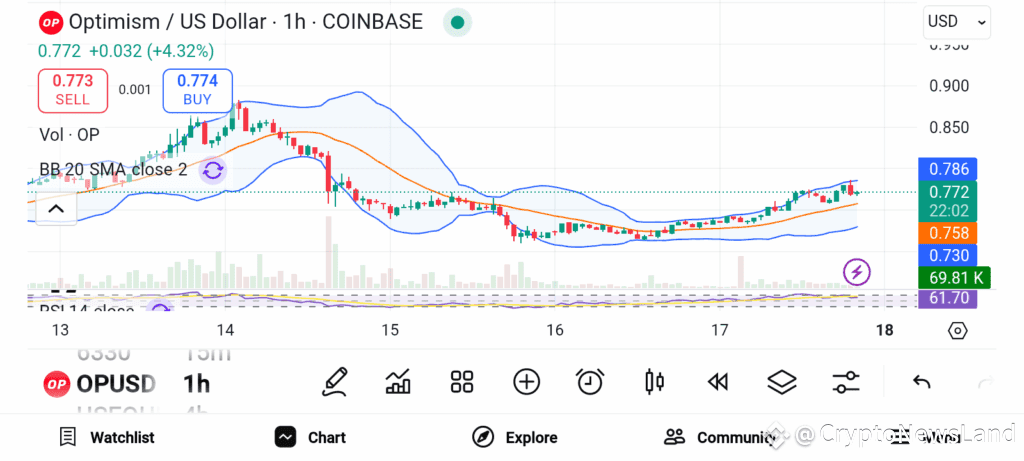Click the purple lightning bolt icon
This screenshot has width=1024, height=461.
click(857, 272)
